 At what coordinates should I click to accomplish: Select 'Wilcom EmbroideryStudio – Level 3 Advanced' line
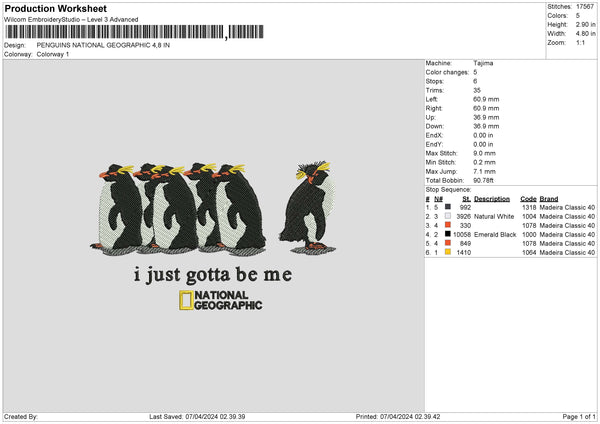tap(71, 20)
